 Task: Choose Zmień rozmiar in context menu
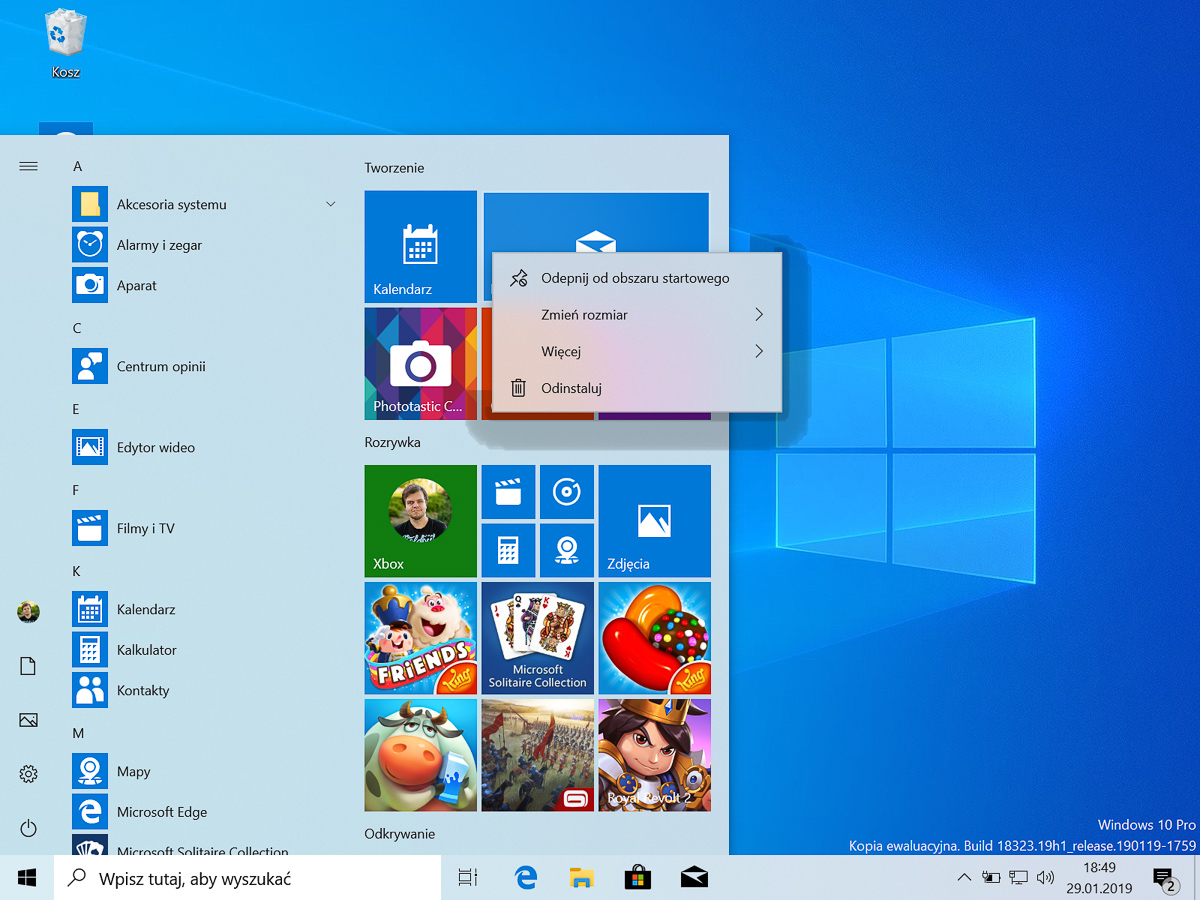point(637,315)
